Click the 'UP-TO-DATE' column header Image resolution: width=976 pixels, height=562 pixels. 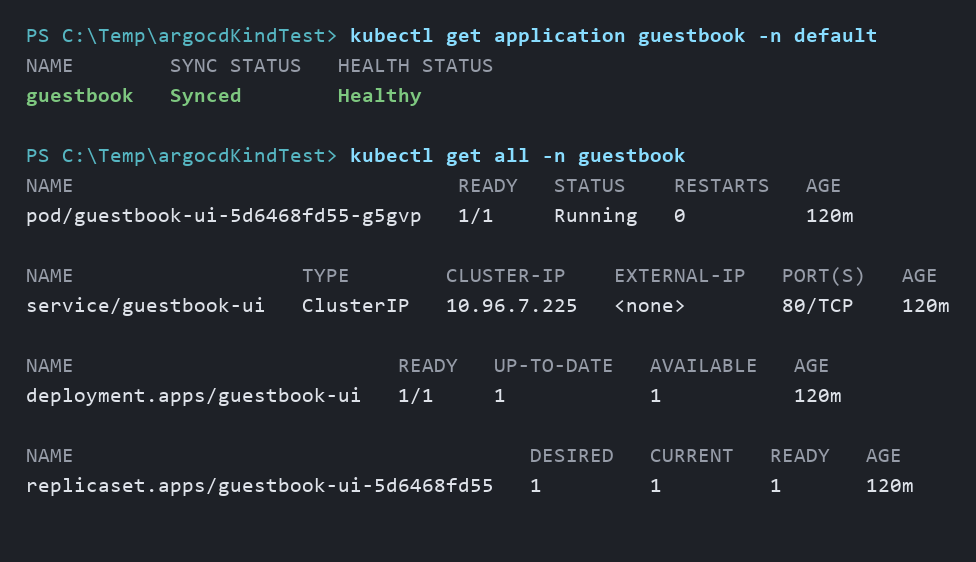[x=553, y=366]
